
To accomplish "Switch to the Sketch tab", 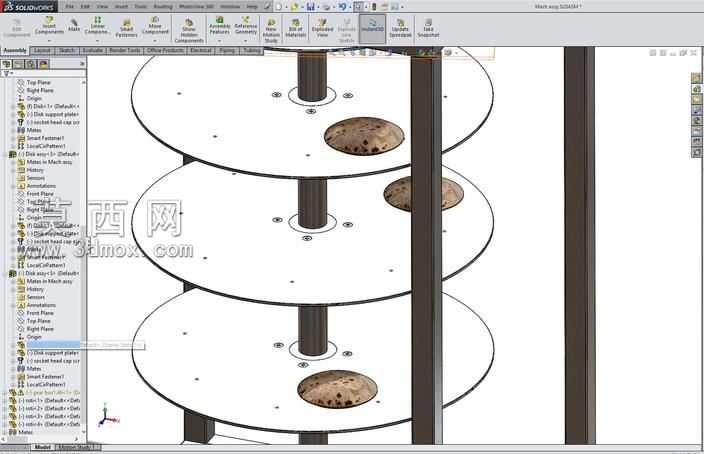I will pos(66,50).
